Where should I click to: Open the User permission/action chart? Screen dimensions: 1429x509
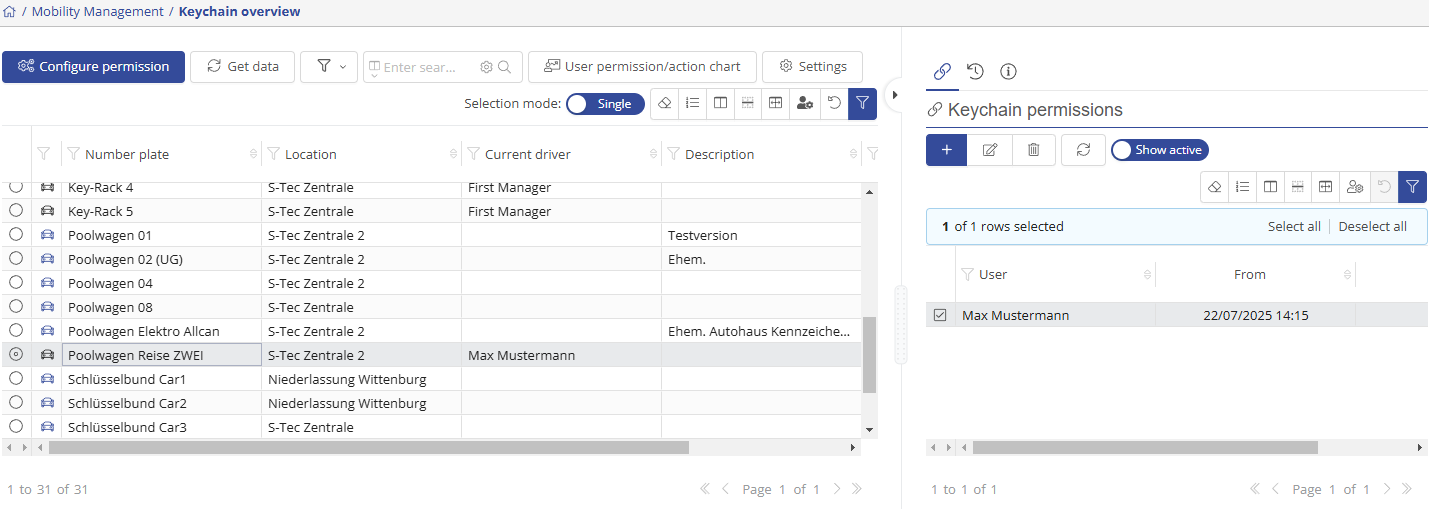(x=642, y=67)
